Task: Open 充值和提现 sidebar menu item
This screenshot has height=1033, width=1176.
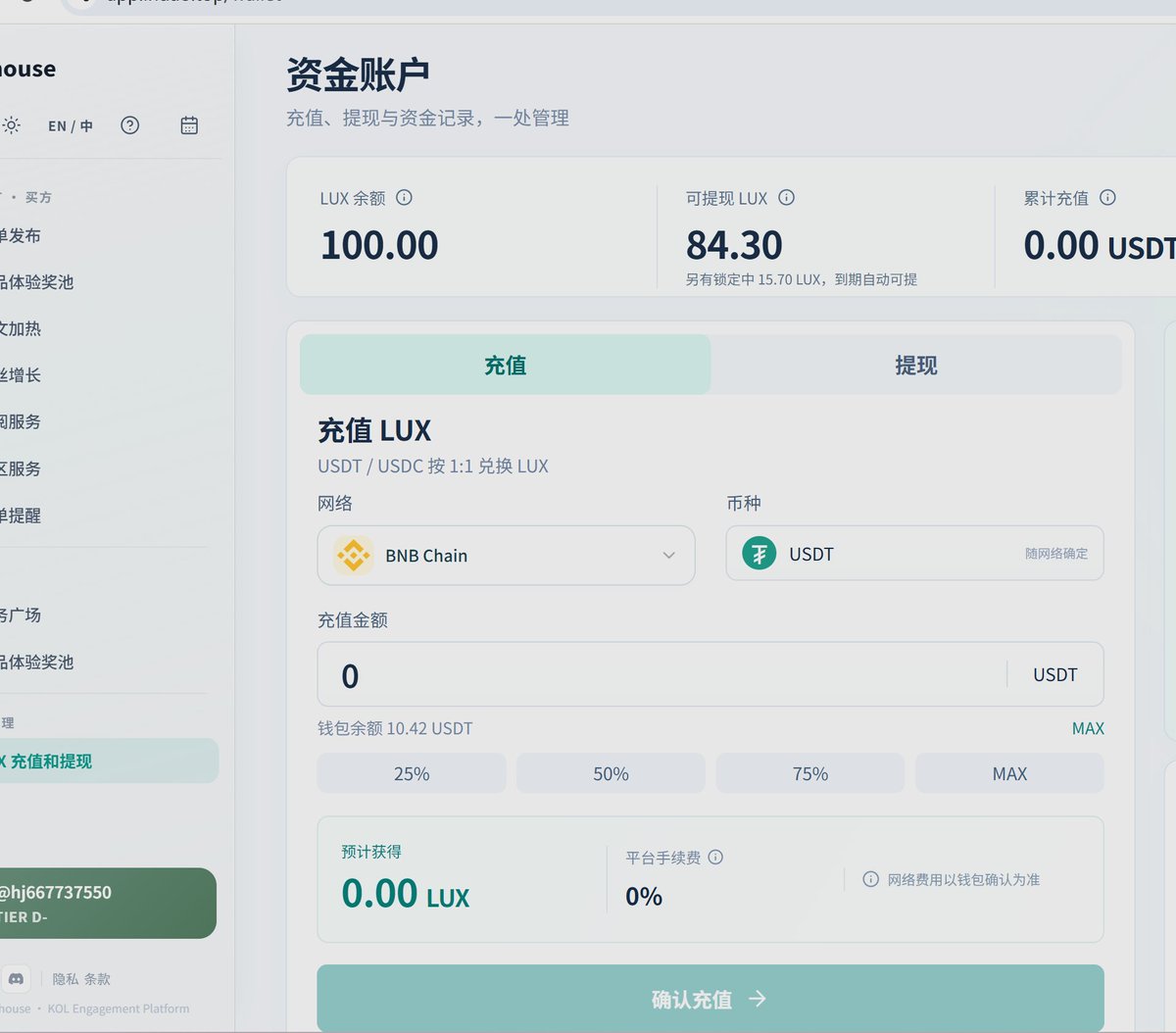Action: pos(108,762)
